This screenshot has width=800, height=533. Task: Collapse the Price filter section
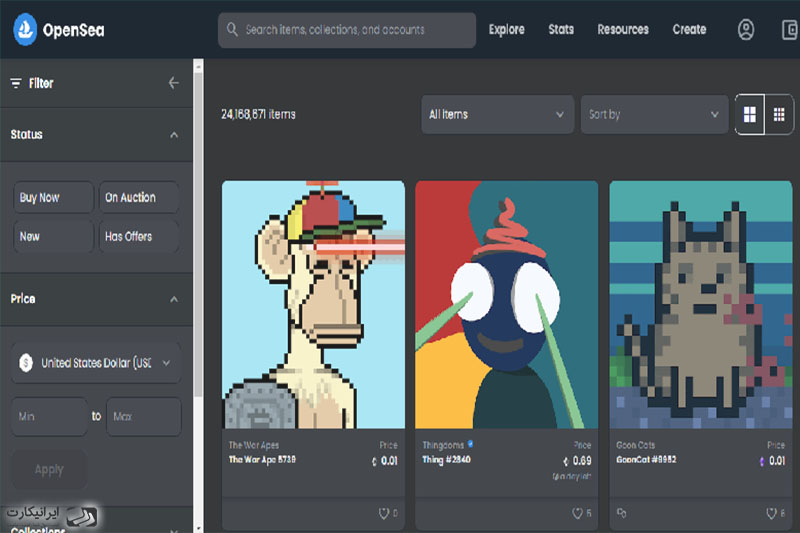(174, 299)
